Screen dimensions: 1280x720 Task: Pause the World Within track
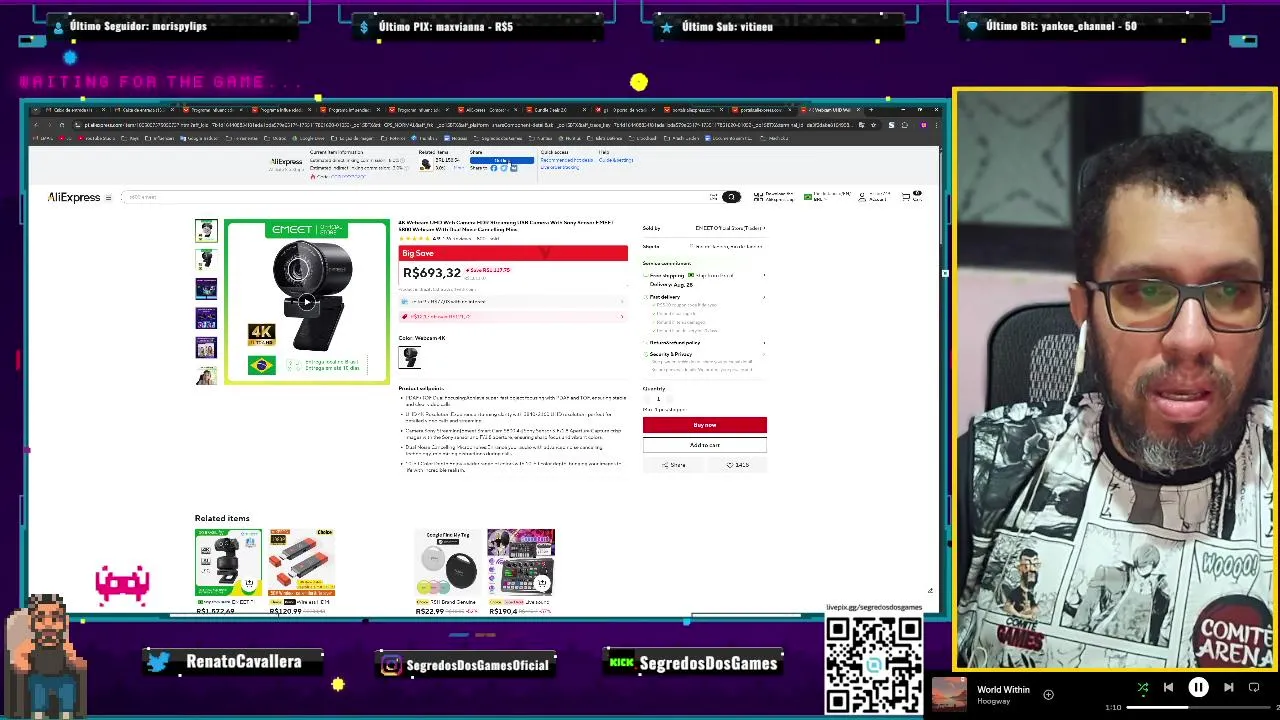coord(1198,688)
